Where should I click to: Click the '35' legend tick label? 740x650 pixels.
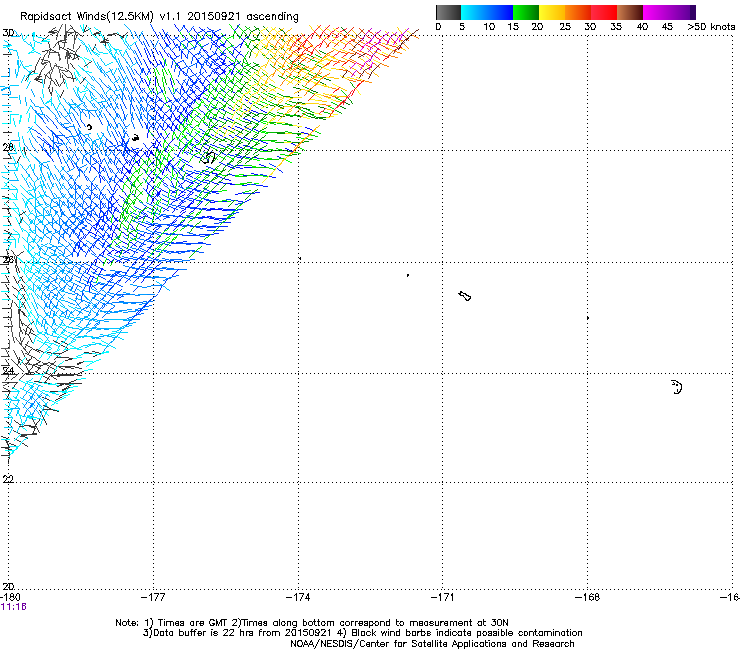pyautogui.click(x=616, y=27)
